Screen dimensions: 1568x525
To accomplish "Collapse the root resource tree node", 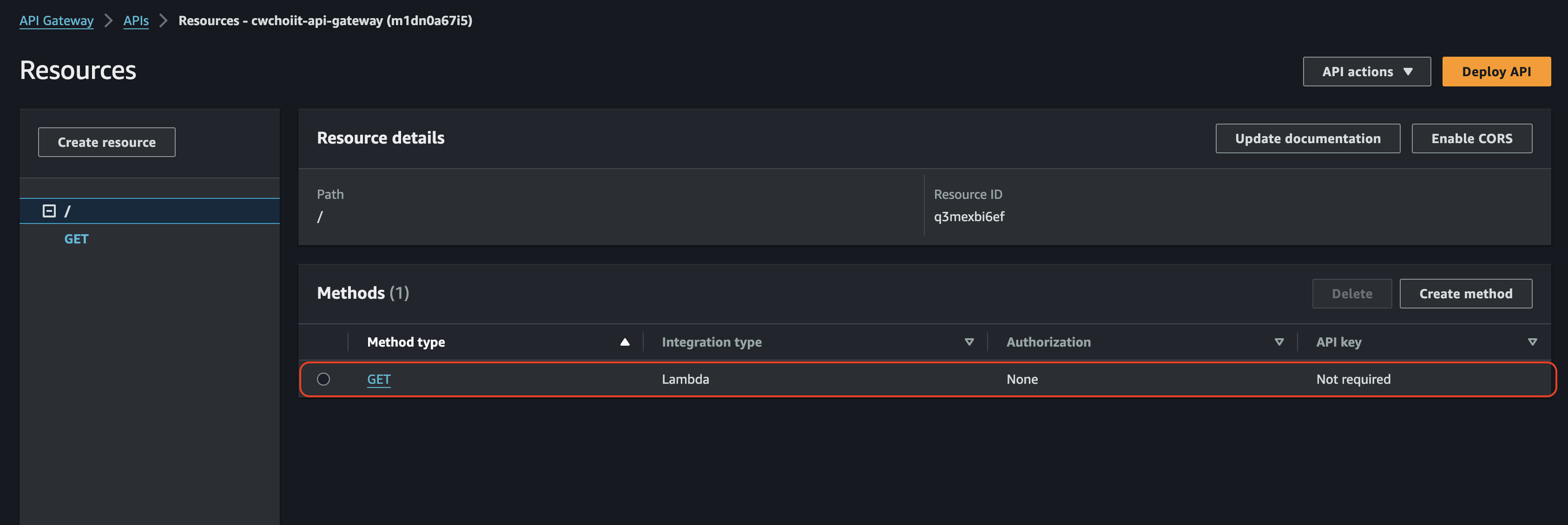I will pyautogui.click(x=49, y=211).
